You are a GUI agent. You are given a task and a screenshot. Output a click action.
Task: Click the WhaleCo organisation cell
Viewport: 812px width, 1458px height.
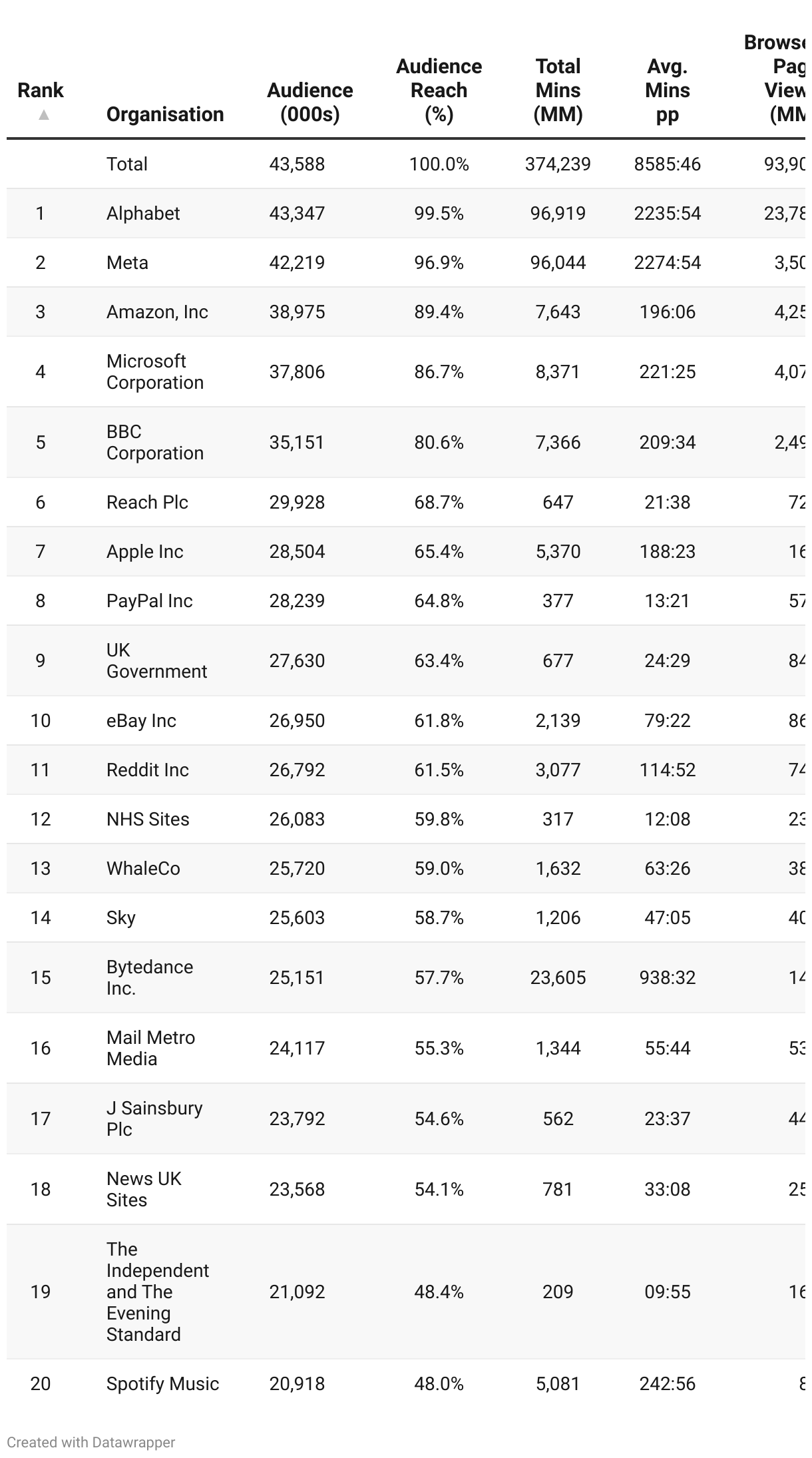click(143, 868)
